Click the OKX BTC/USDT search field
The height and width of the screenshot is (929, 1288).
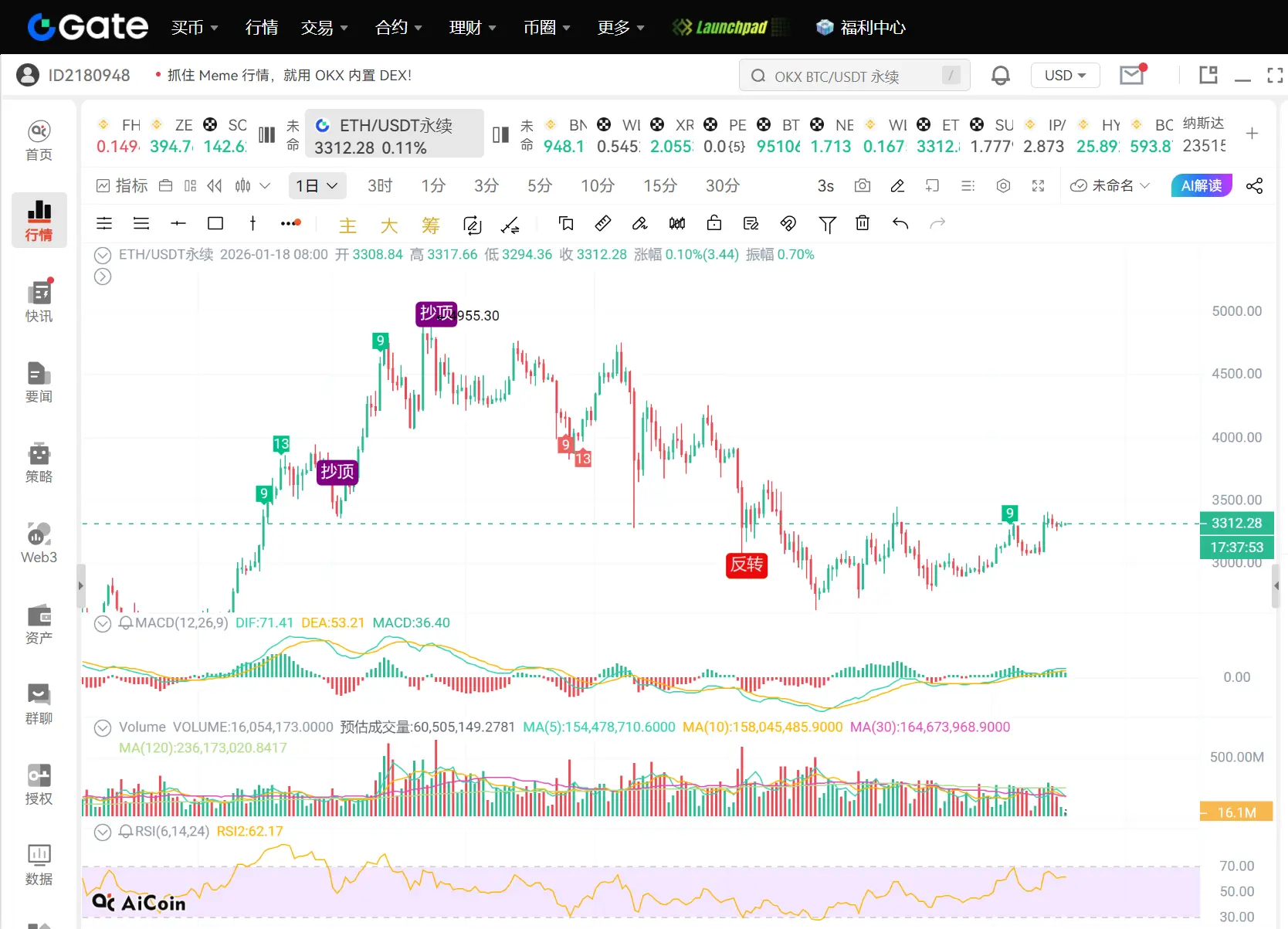854,76
